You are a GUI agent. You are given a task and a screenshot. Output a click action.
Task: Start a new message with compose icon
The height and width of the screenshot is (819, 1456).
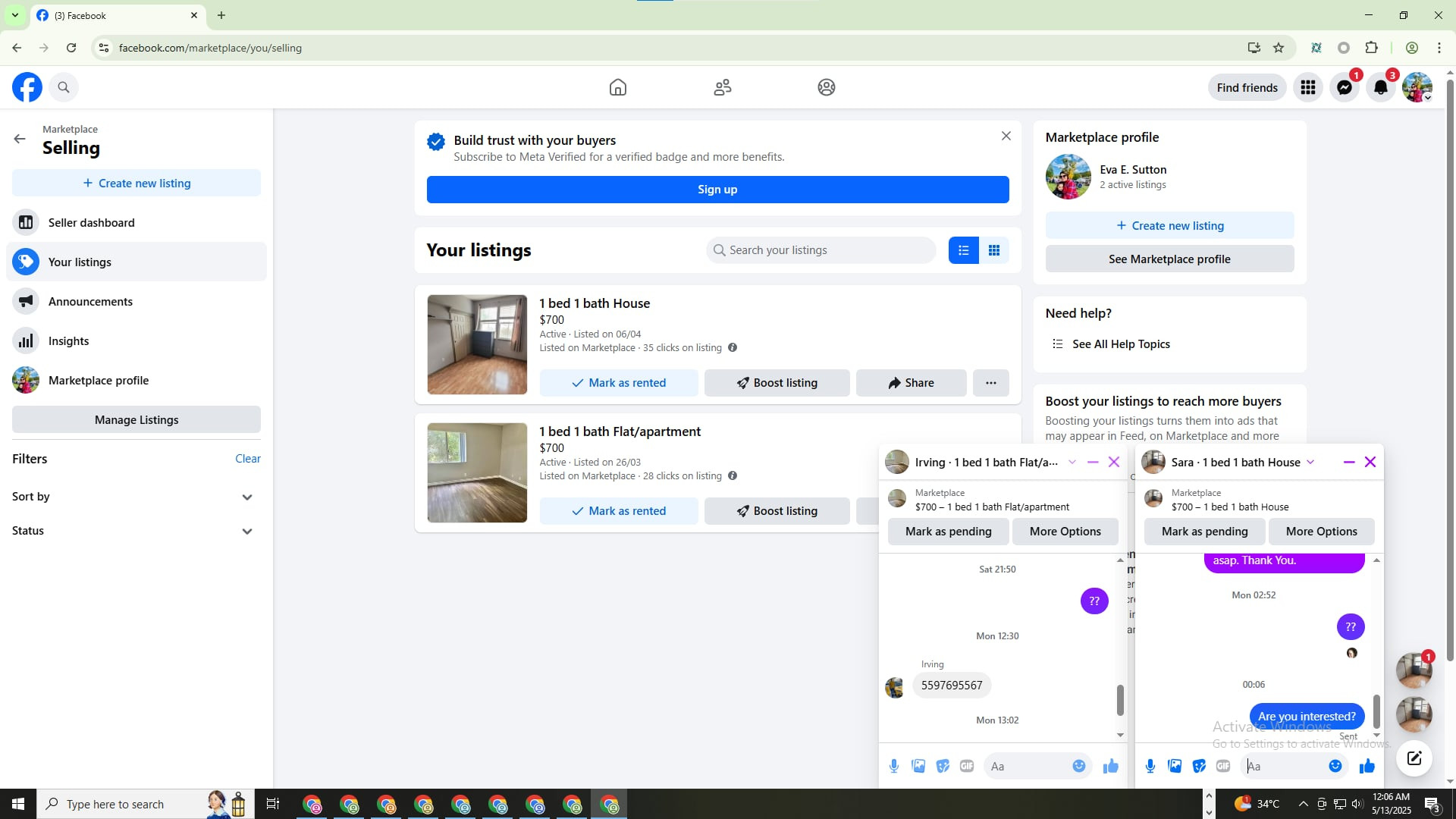[1414, 758]
